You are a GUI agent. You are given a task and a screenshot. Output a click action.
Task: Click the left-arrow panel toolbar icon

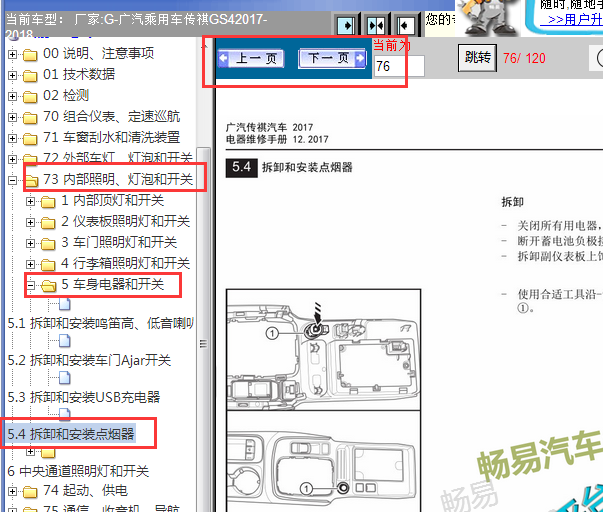[x=405, y=26]
